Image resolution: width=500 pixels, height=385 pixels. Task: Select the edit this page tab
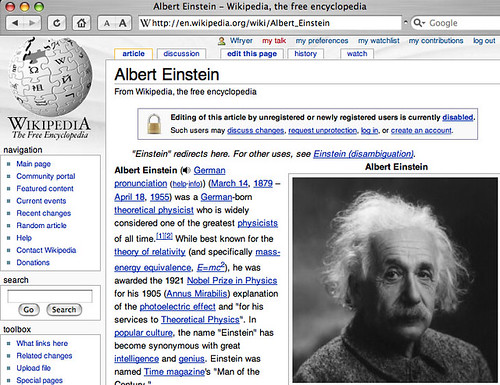pos(252,54)
